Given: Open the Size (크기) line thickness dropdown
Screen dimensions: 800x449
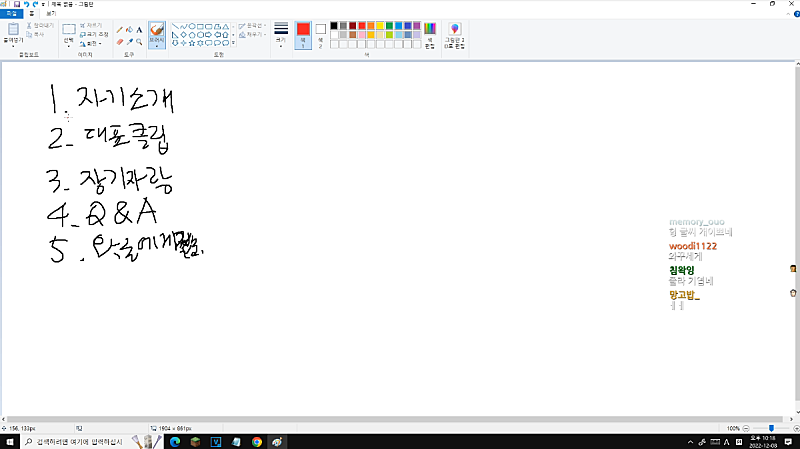Looking at the screenshot, I should 281,35.
